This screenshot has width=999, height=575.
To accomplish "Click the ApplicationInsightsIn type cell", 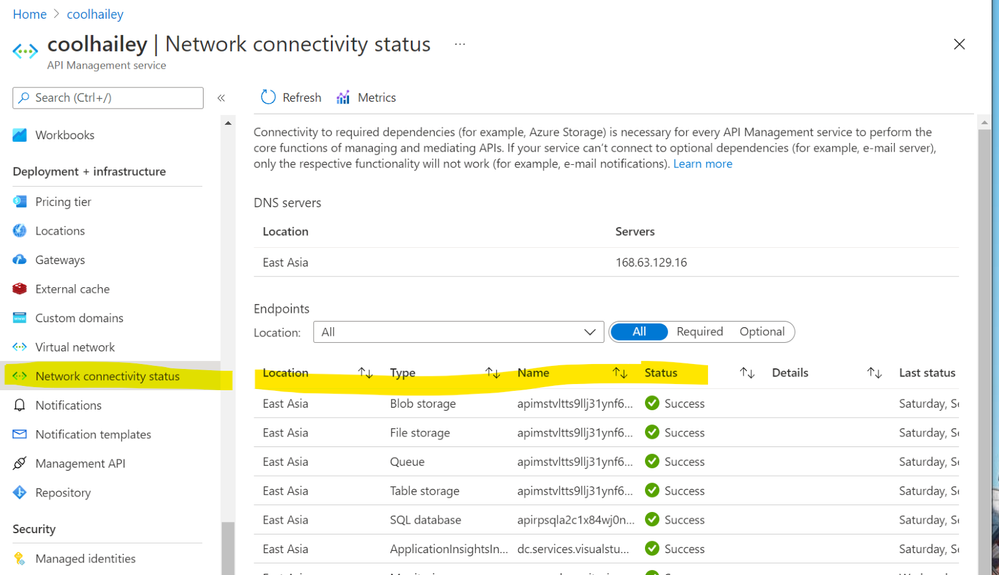I will (x=449, y=549).
